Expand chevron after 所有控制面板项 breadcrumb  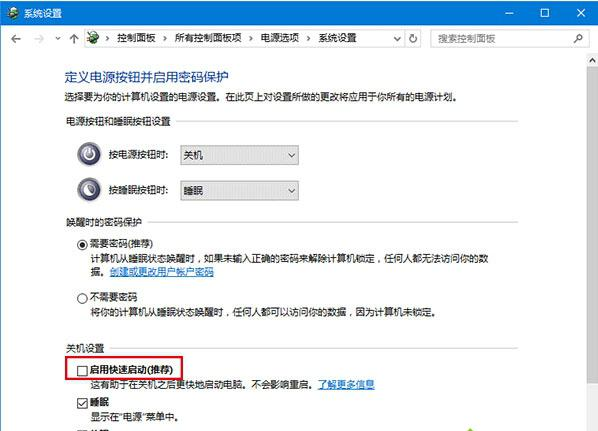(251, 39)
